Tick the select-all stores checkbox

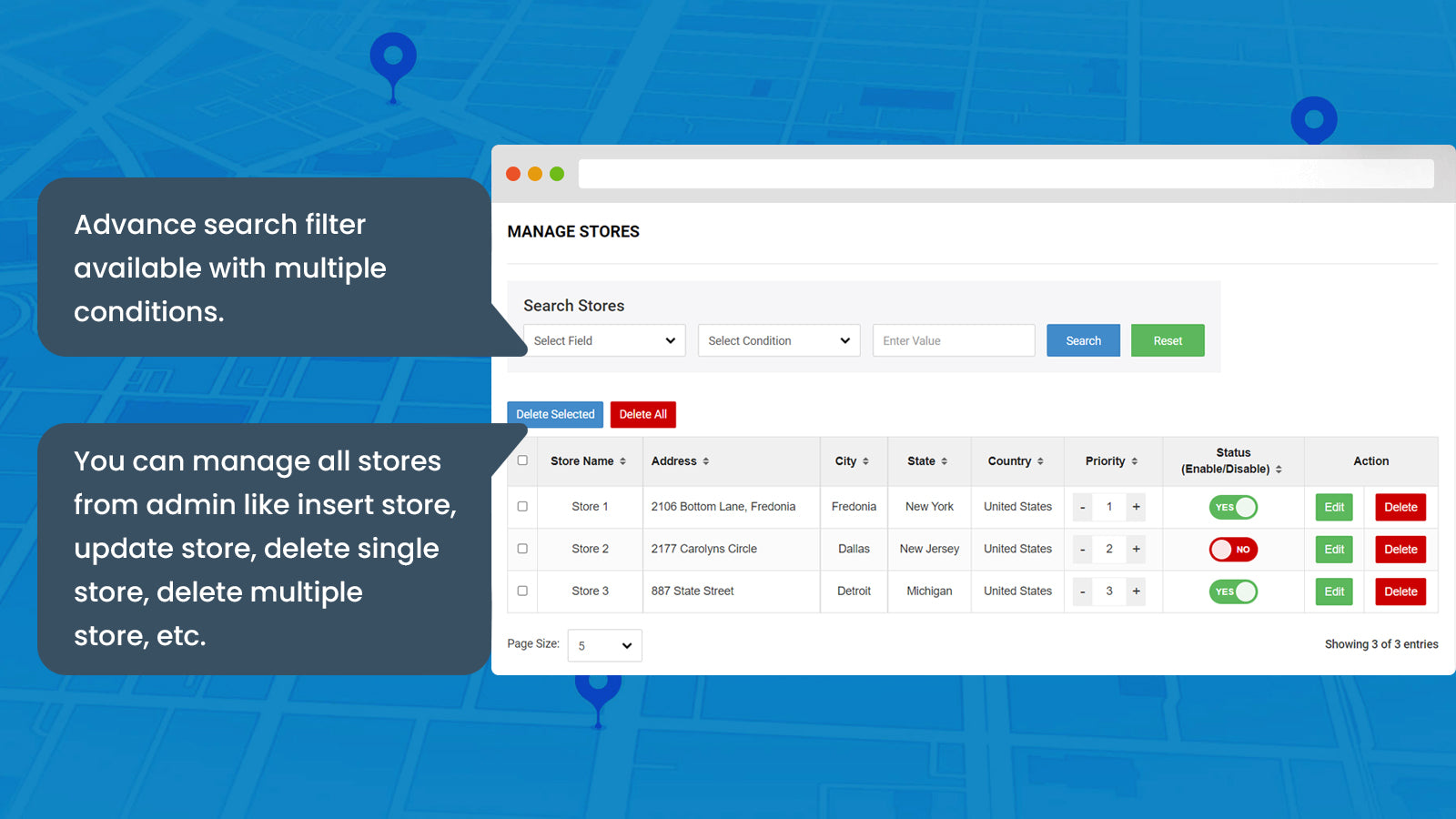522,460
